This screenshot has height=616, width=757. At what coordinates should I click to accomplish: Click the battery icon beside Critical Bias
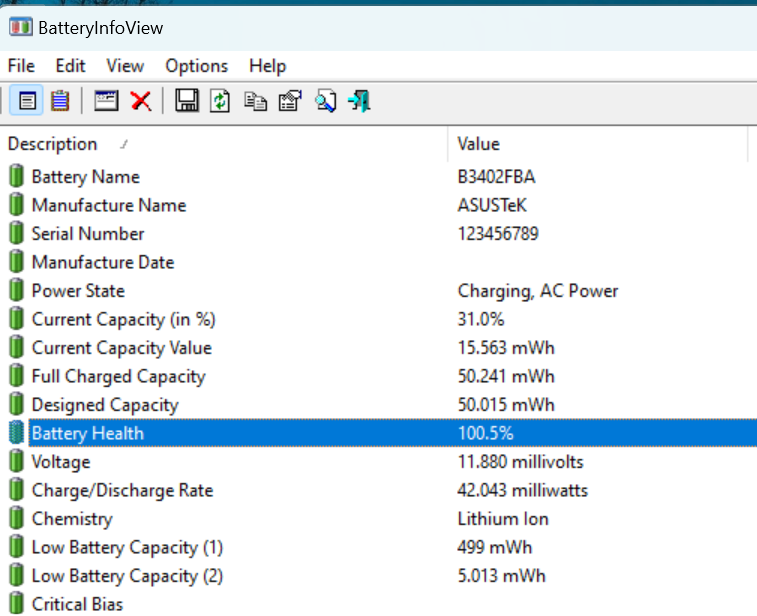coord(16,603)
